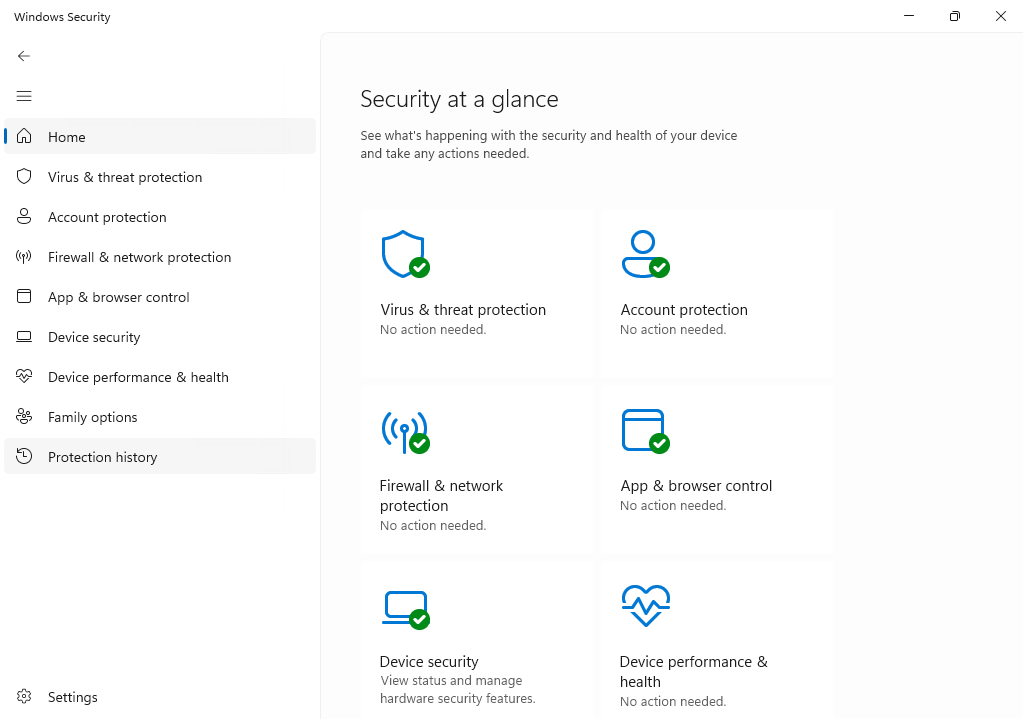Select Home in the sidebar
This screenshot has height=719, width=1023.
[67, 137]
